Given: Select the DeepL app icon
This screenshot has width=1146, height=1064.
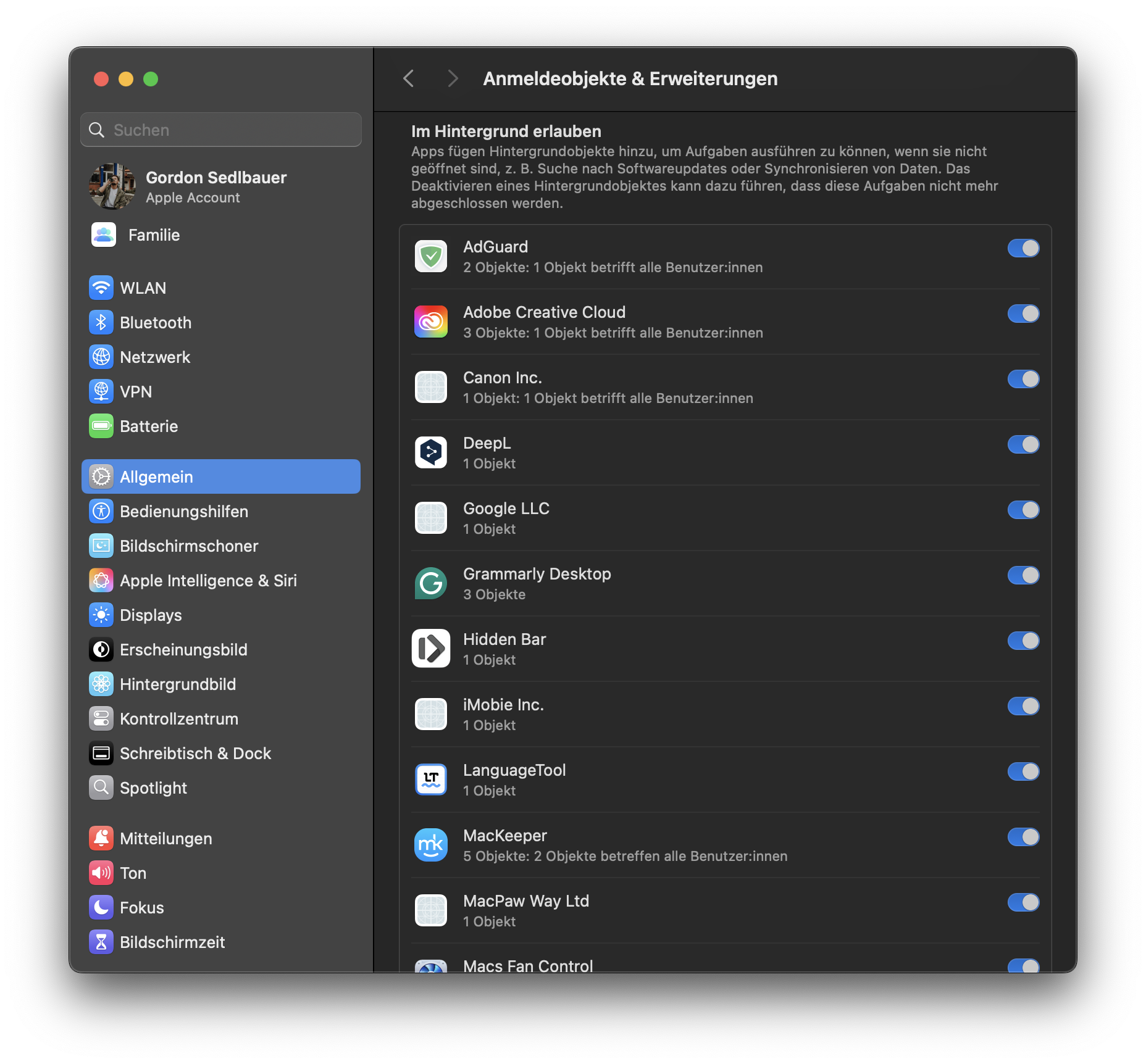Looking at the screenshot, I should click(430, 452).
